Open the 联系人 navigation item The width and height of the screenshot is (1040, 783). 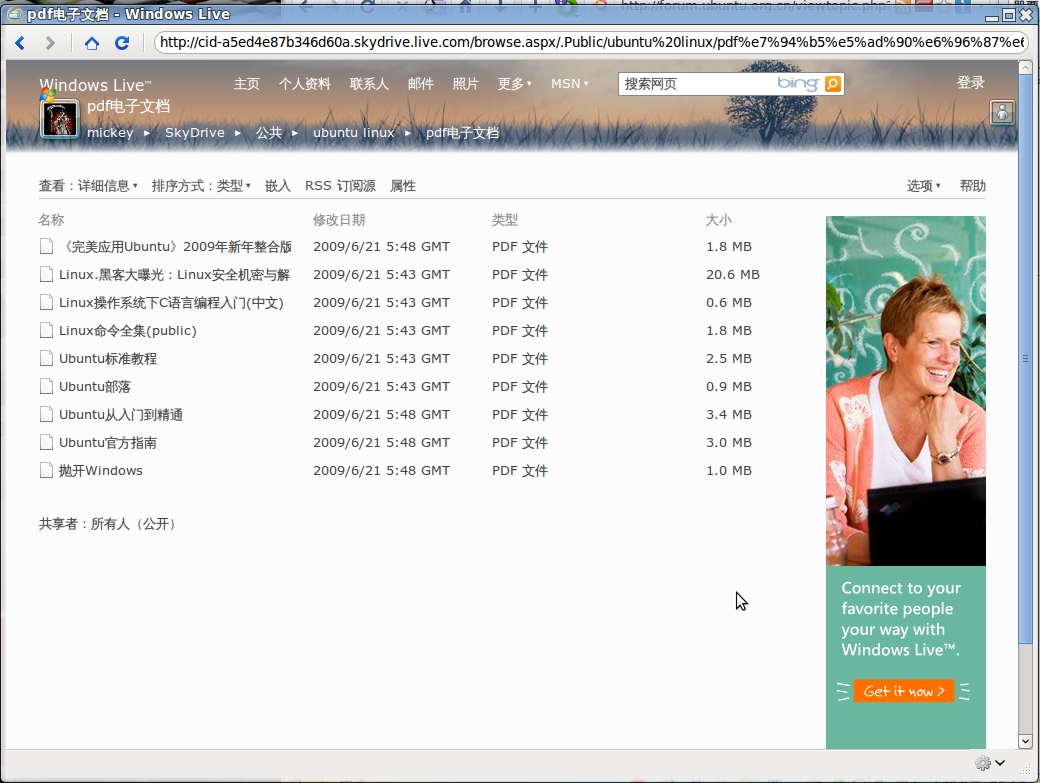click(x=369, y=84)
